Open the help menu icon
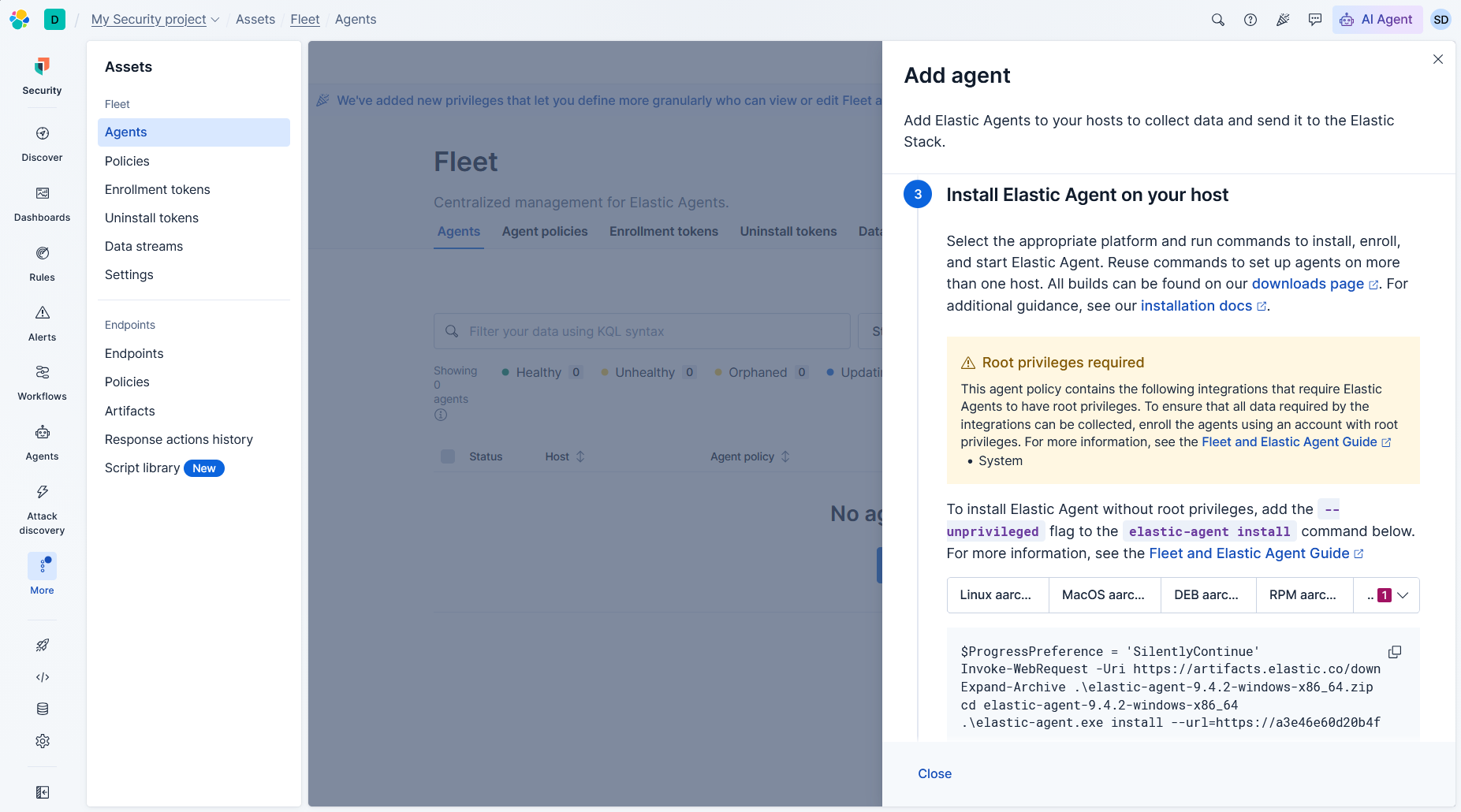Viewport: 1461px width, 812px height. click(x=1250, y=20)
